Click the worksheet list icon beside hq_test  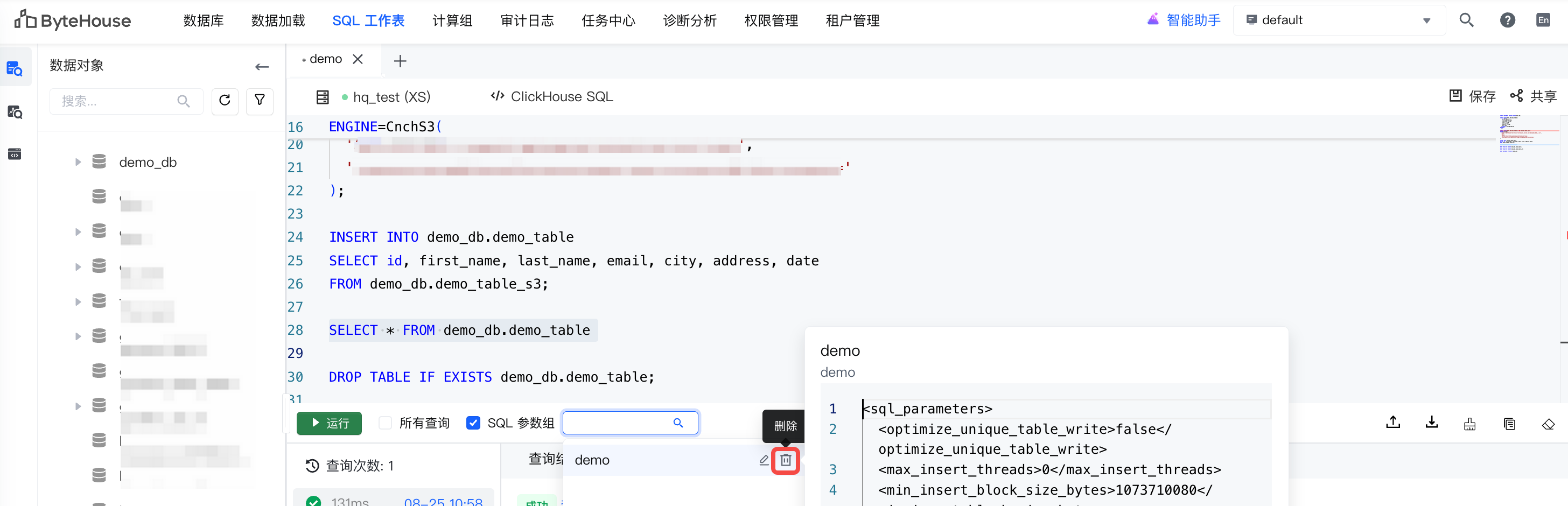coord(323,97)
